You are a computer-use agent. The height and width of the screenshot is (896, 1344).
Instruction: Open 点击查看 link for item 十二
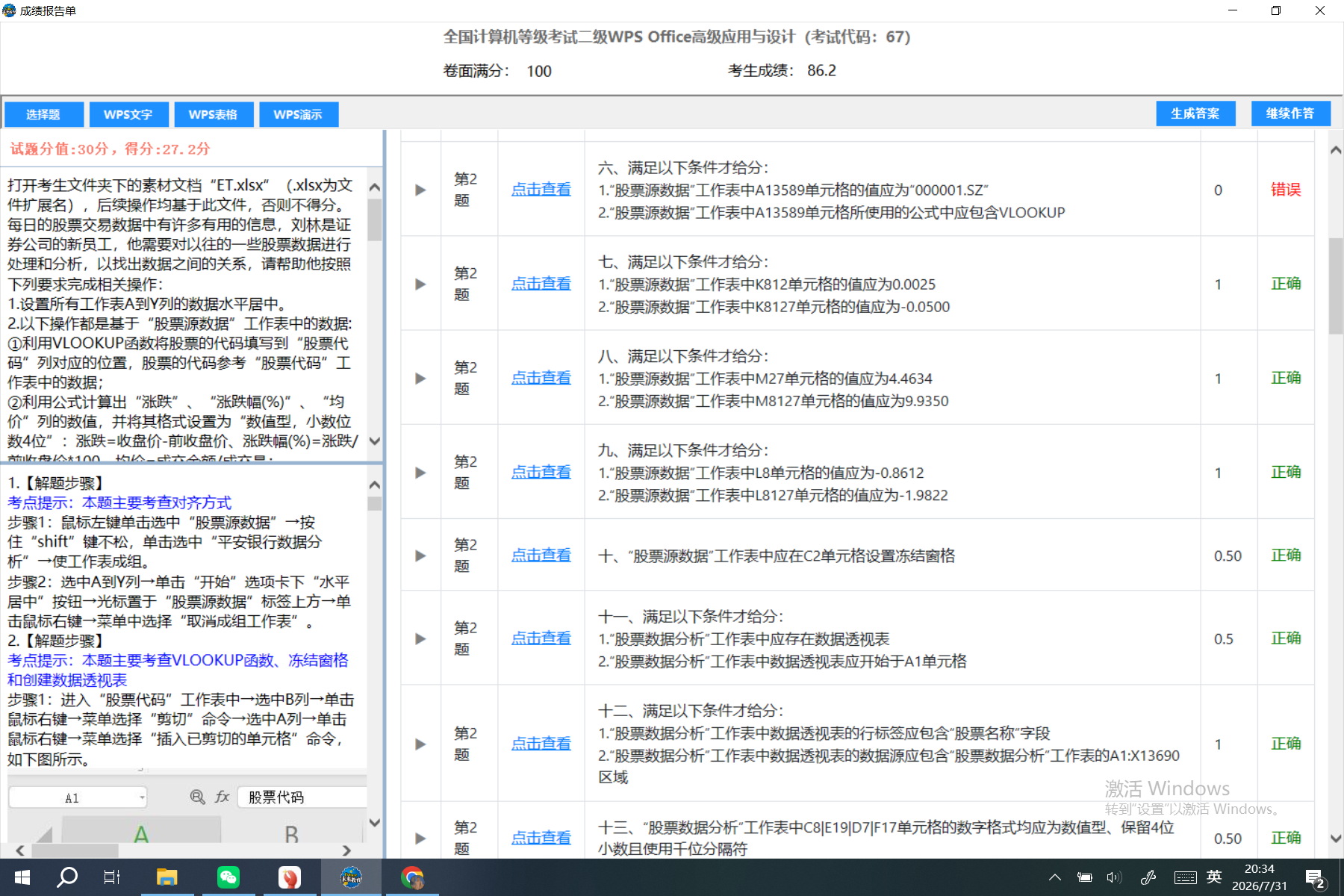pos(541,744)
